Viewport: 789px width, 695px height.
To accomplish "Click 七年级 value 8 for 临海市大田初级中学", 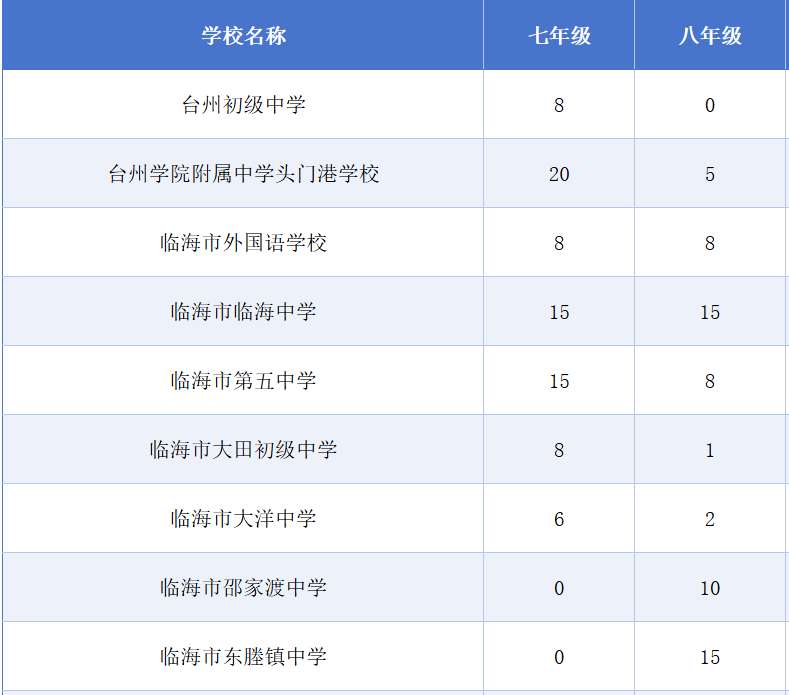I will tap(559, 449).
